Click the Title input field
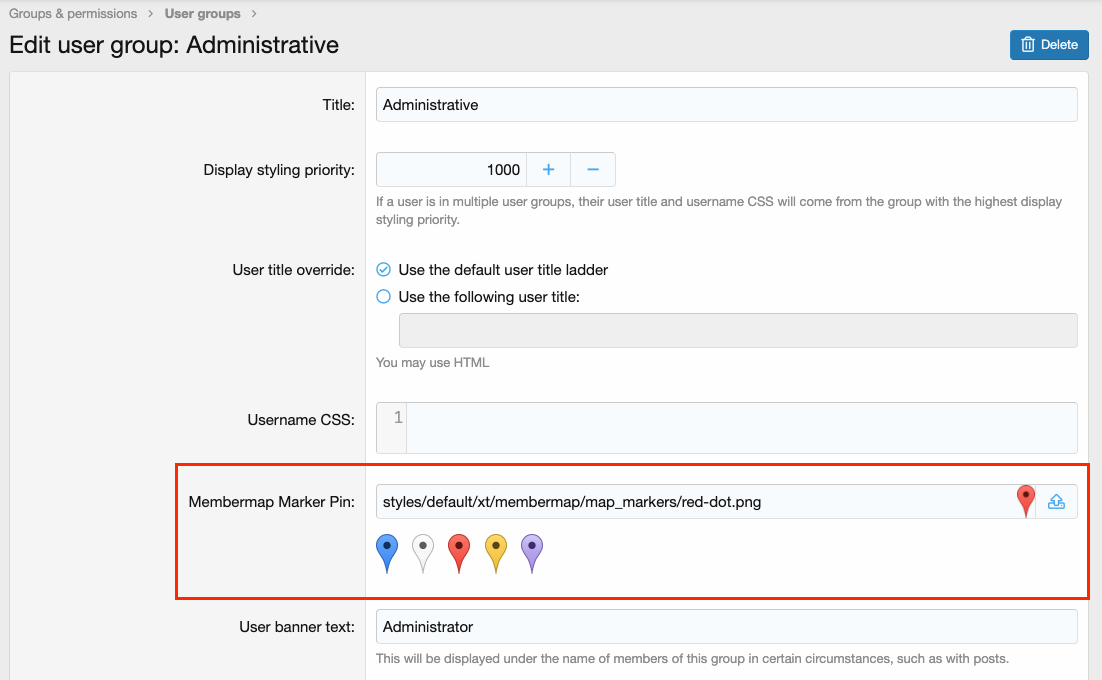Viewport: 1102px width, 680px height. click(726, 105)
